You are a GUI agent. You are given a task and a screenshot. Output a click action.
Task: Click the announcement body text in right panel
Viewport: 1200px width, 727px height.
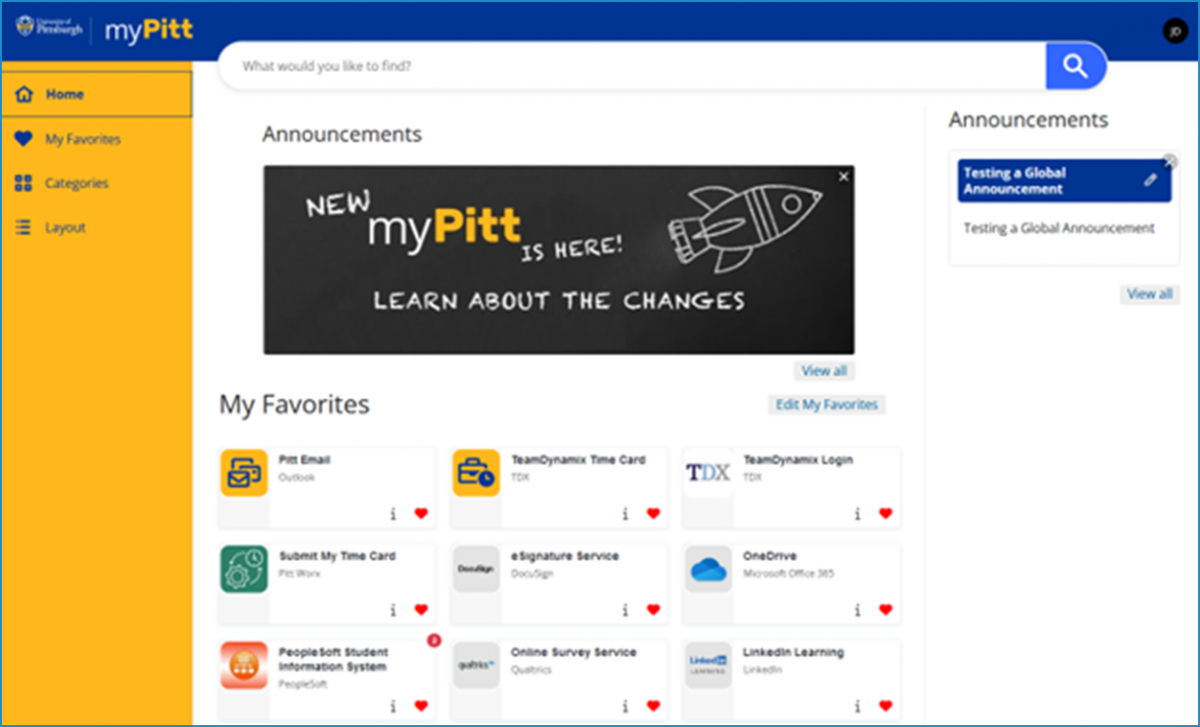[1059, 228]
